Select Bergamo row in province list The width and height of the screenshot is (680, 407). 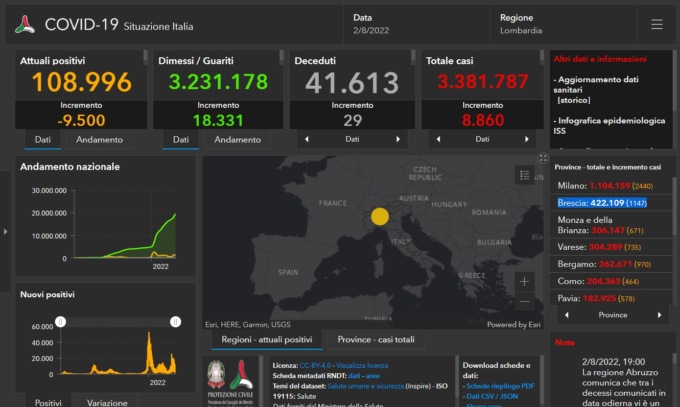611,264
